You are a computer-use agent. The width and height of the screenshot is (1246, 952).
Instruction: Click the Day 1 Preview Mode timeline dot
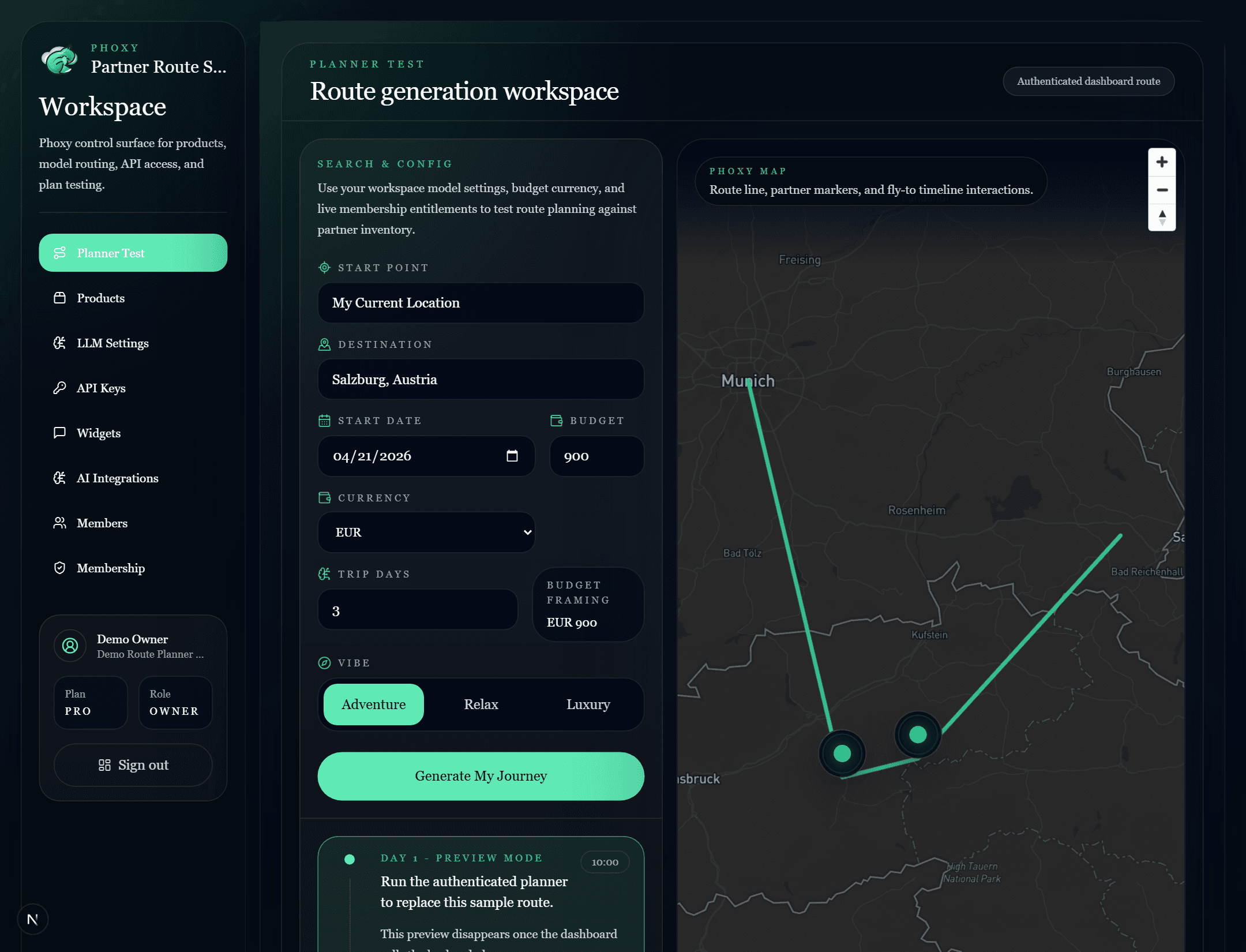[x=349, y=859]
